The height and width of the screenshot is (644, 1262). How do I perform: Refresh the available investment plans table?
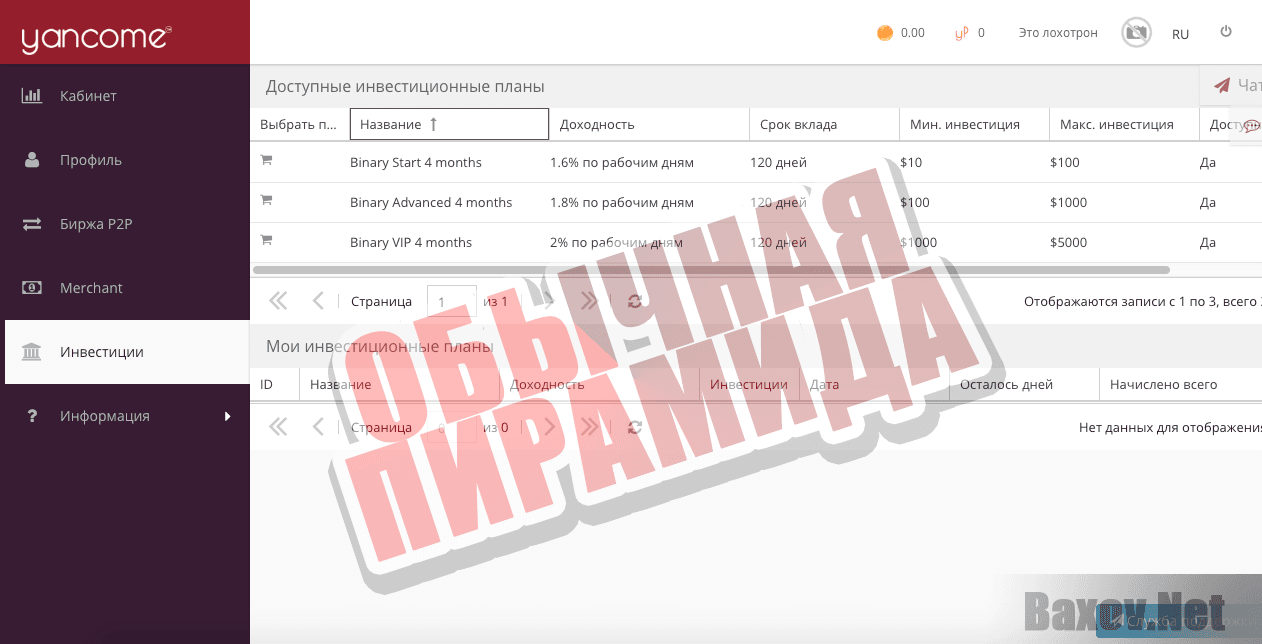[634, 301]
